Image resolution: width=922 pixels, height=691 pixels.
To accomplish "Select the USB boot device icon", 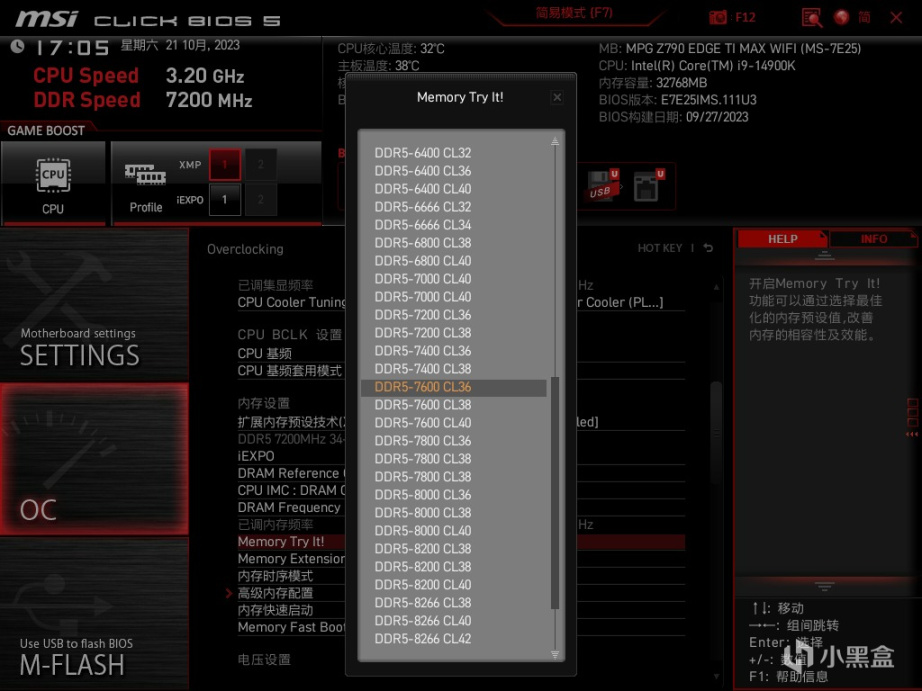I will 603,186.
